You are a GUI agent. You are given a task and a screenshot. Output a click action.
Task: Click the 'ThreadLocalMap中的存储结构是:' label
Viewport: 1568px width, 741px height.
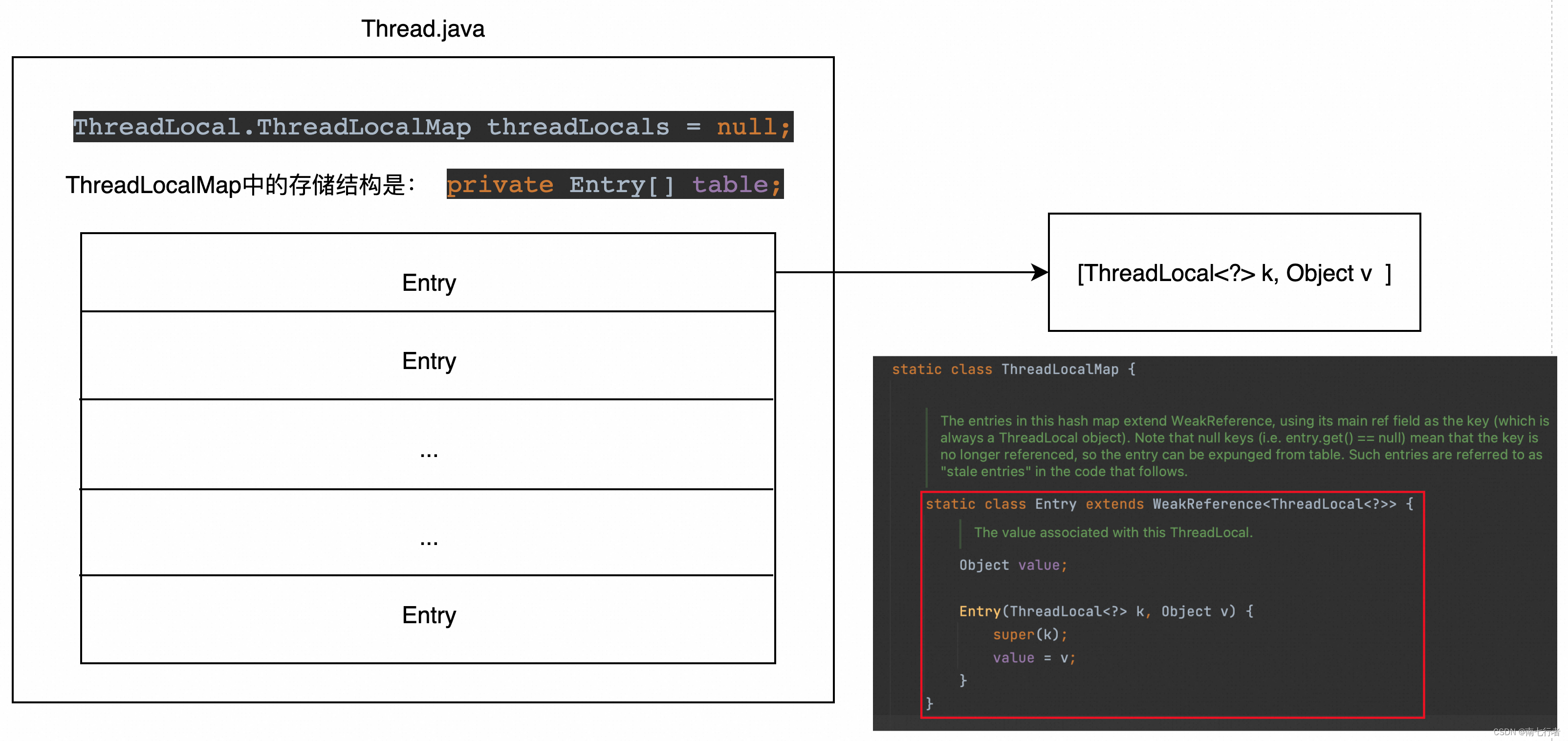(240, 185)
